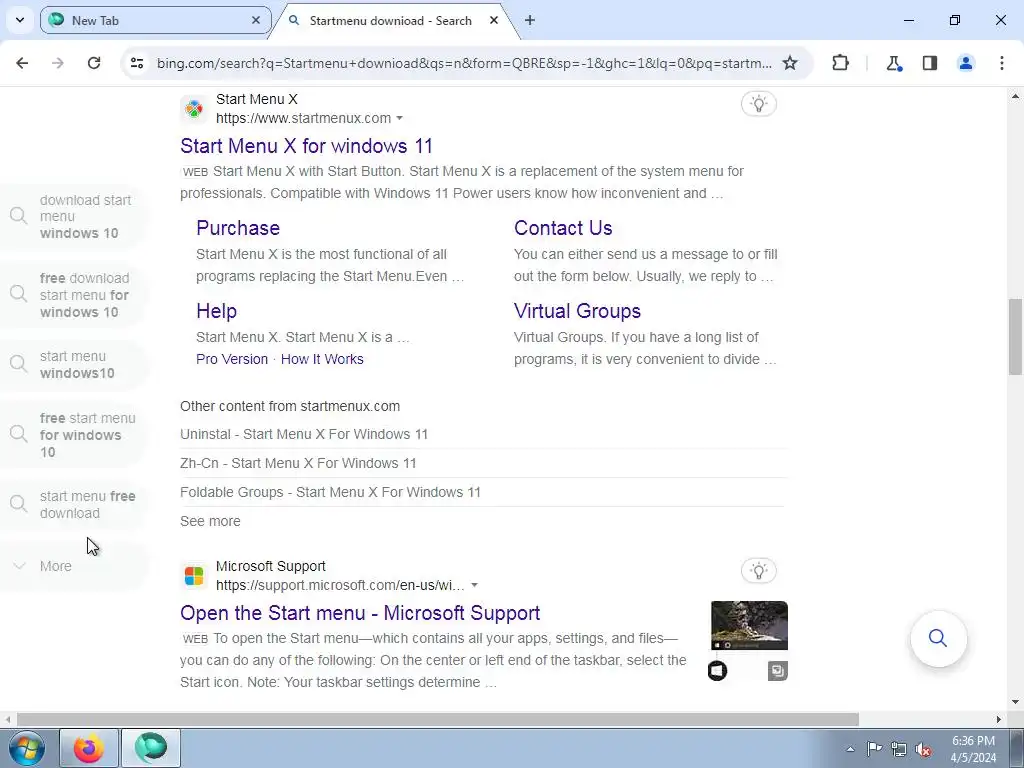The image size is (1024, 768).
Task: Open the Pro Version link
Action: click(232, 359)
